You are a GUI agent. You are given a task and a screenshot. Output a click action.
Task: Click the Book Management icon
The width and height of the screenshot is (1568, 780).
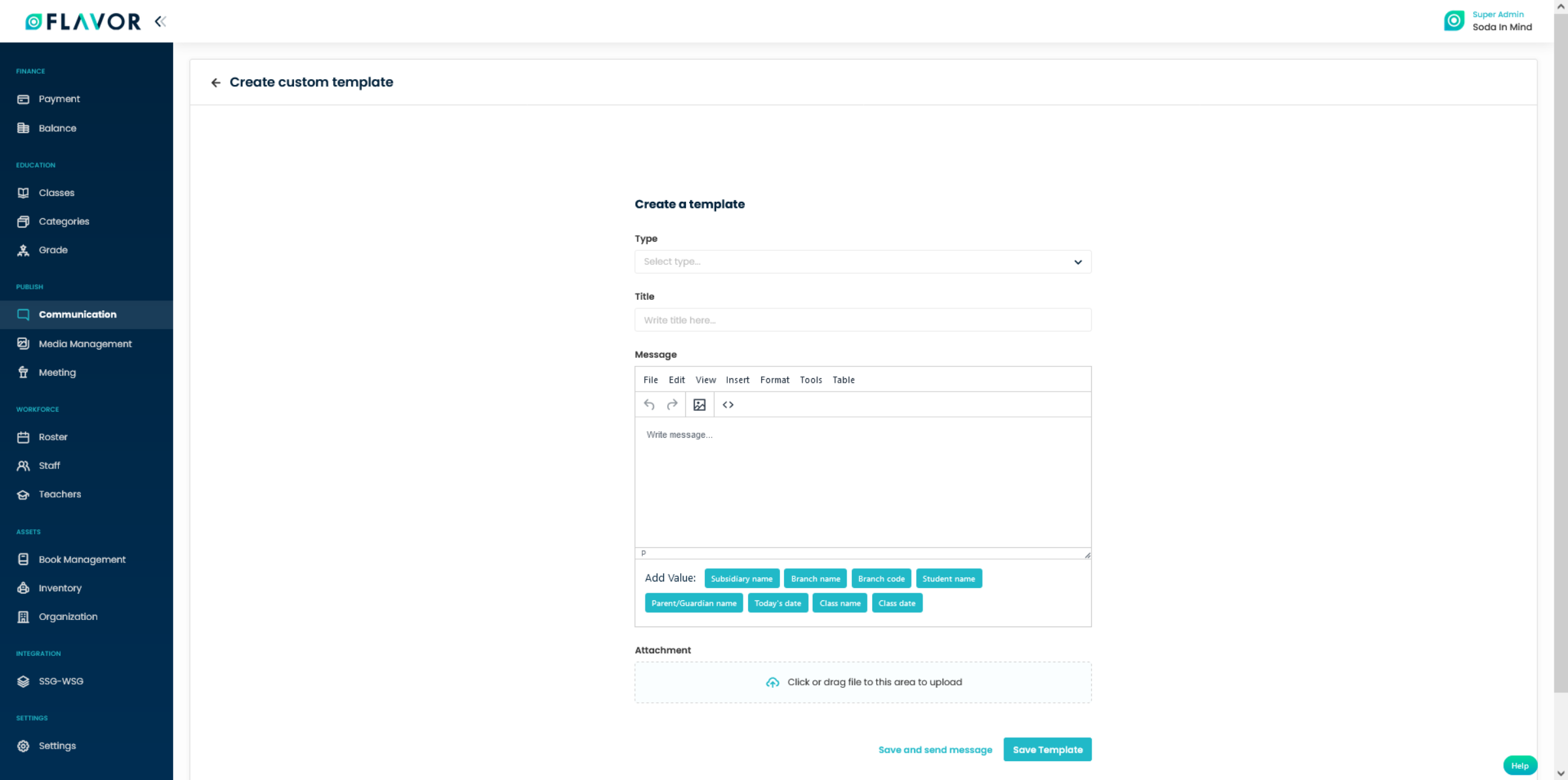click(24, 559)
